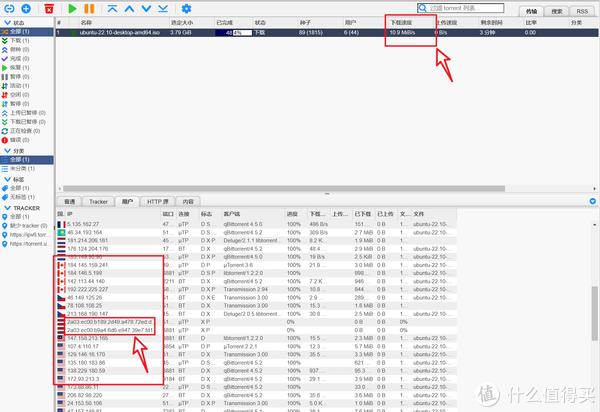Open options via the blue gear icon
This screenshot has height=412, width=600.
click(186, 8)
